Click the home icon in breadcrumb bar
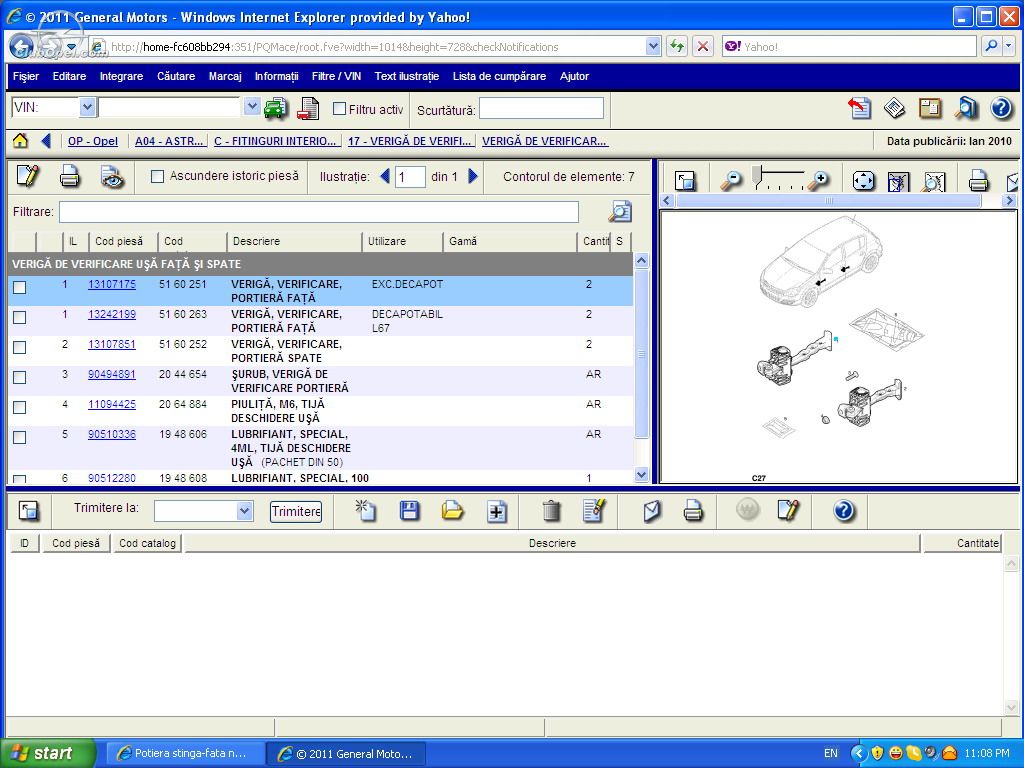Screen dimensions: 1024x768 20,140
